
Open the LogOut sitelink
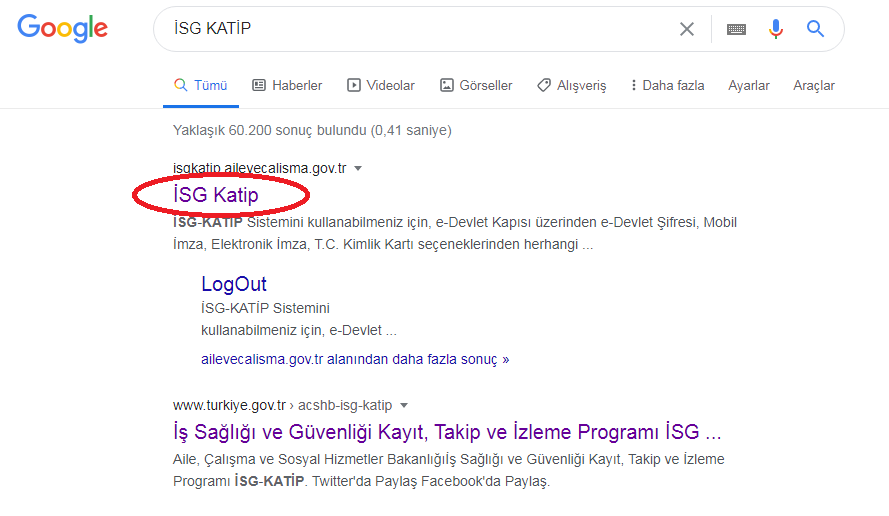click(x=234, y=284)
